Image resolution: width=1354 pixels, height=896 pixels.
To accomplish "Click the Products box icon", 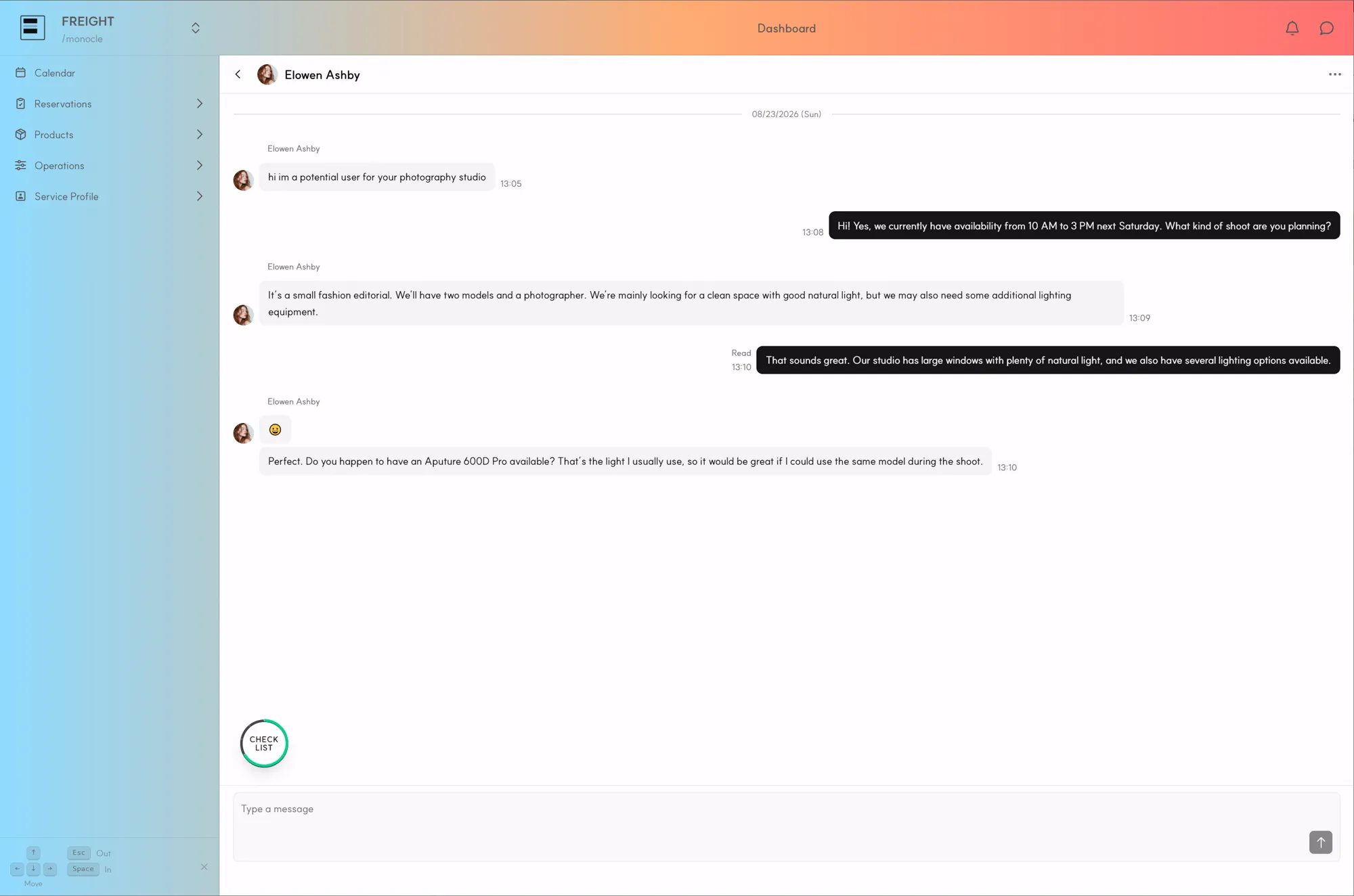I will 21,135.
